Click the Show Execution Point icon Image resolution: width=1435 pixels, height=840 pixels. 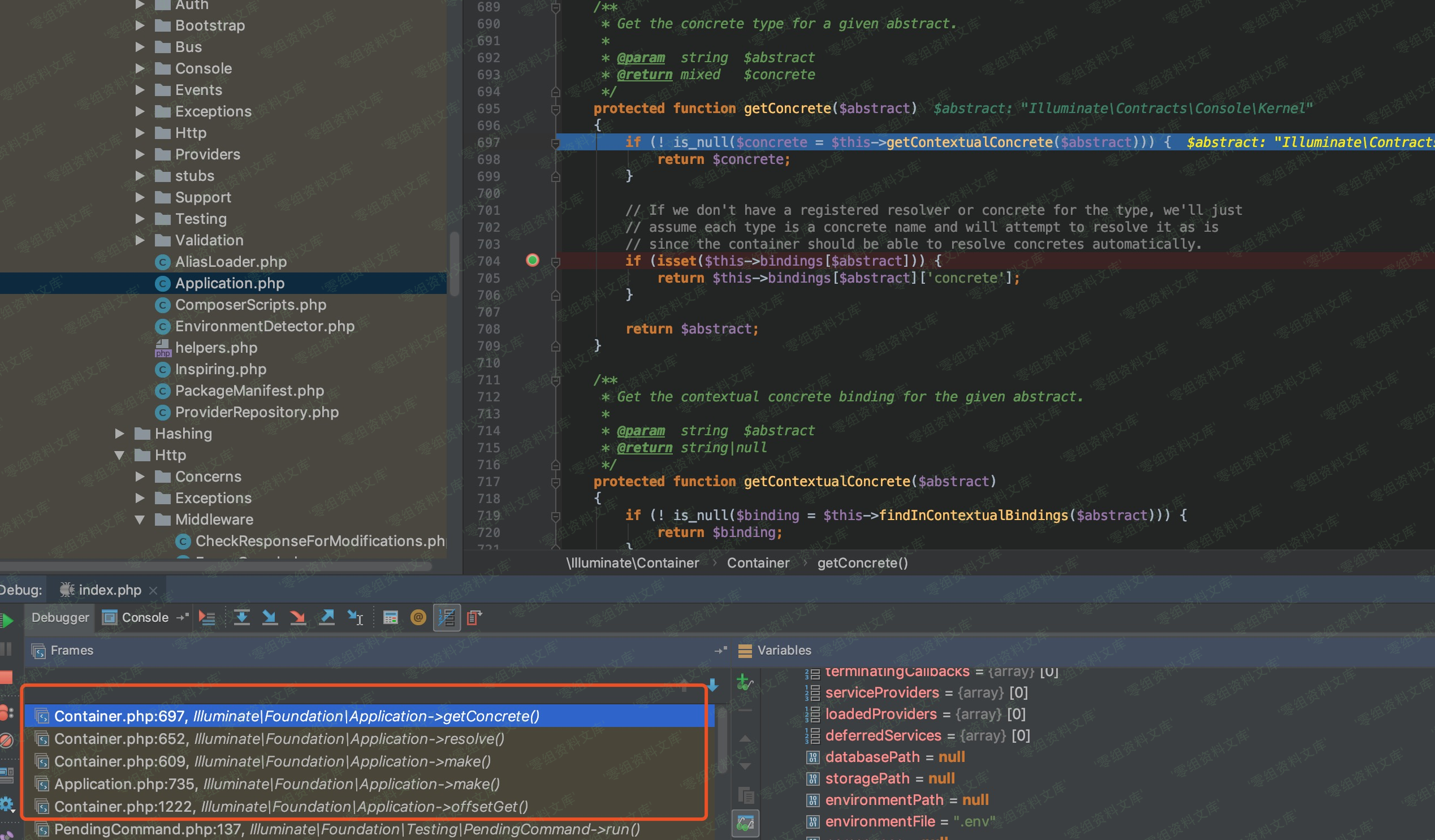click(207, 617)
